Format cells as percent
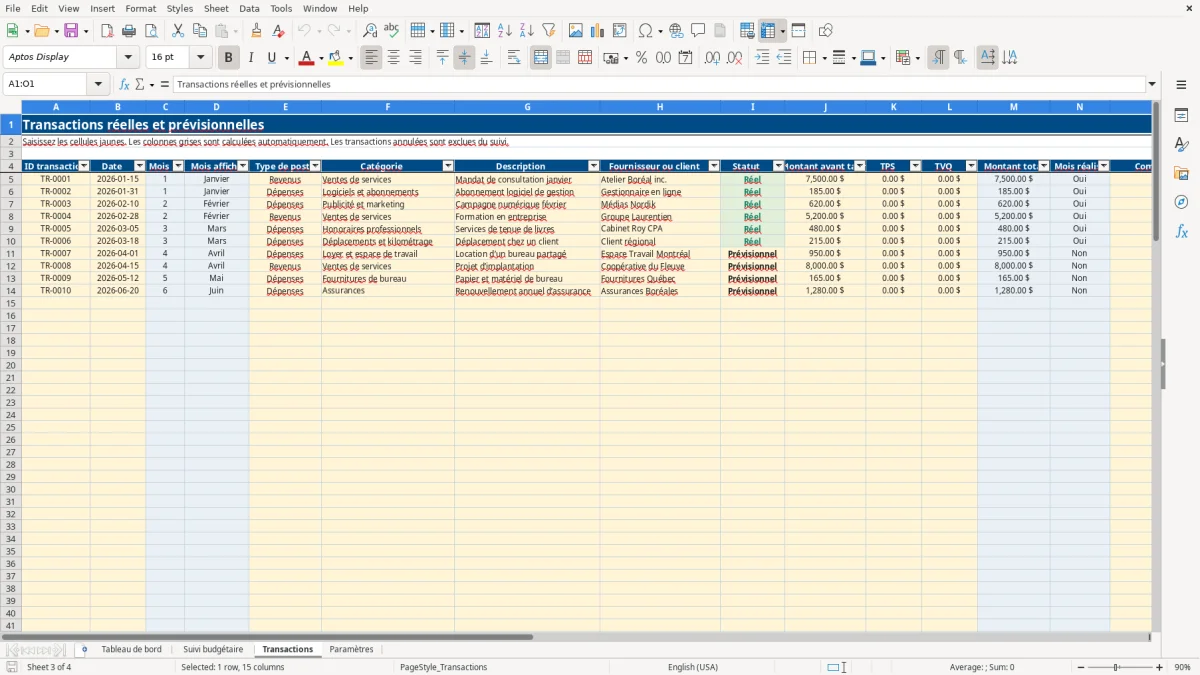This screenshot has width=1200, height=675. (641, 58)
